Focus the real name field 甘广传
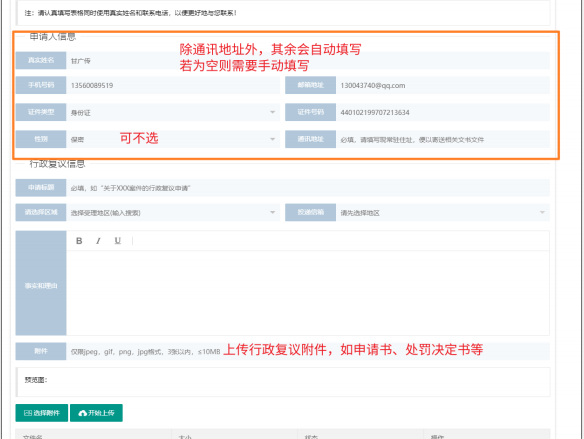Viewport: 584px width, 439px height. click(x=308, y=60)
